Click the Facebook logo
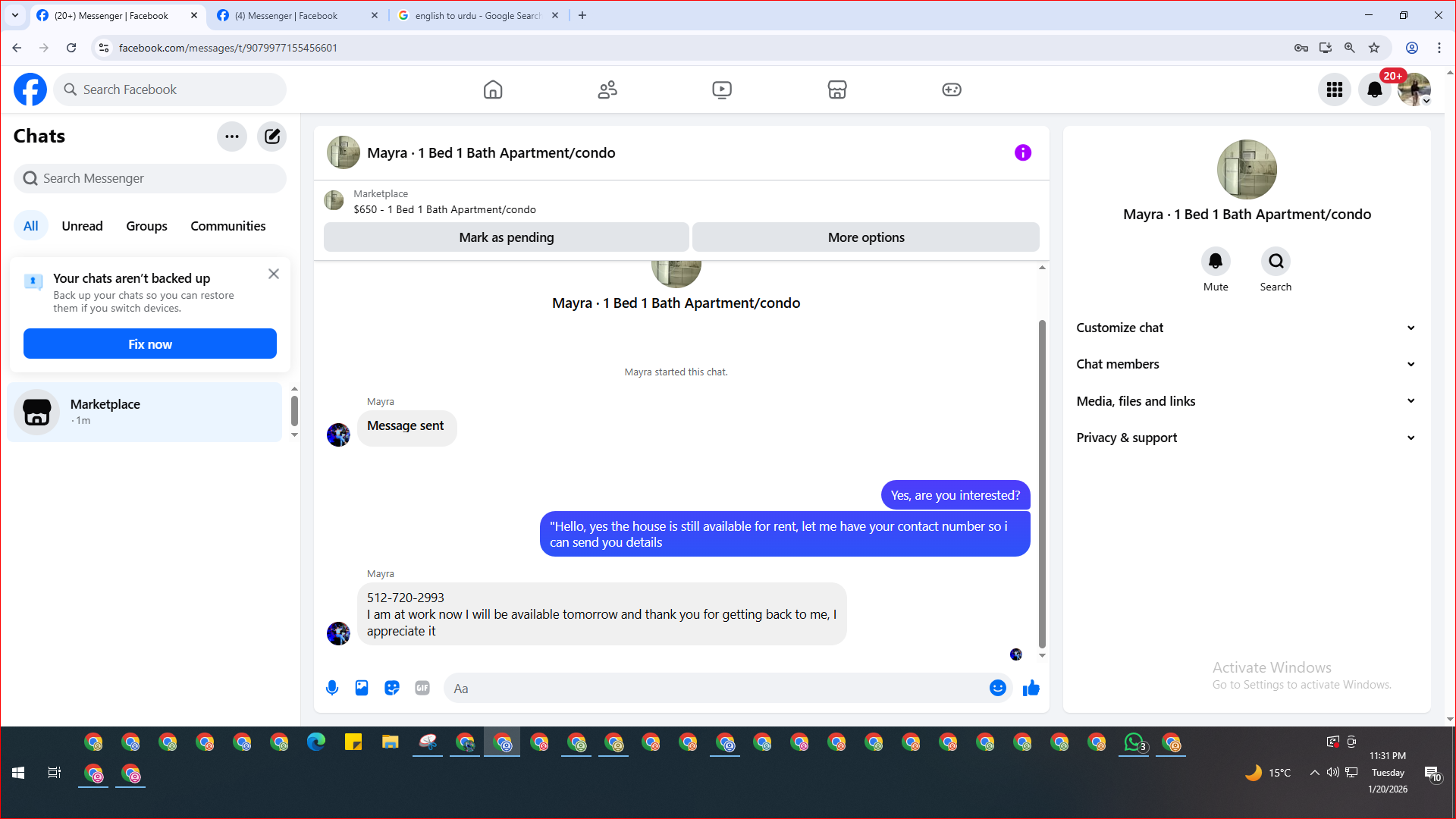Viewport: 1456px width, 819px height. (x=30, y=89)
